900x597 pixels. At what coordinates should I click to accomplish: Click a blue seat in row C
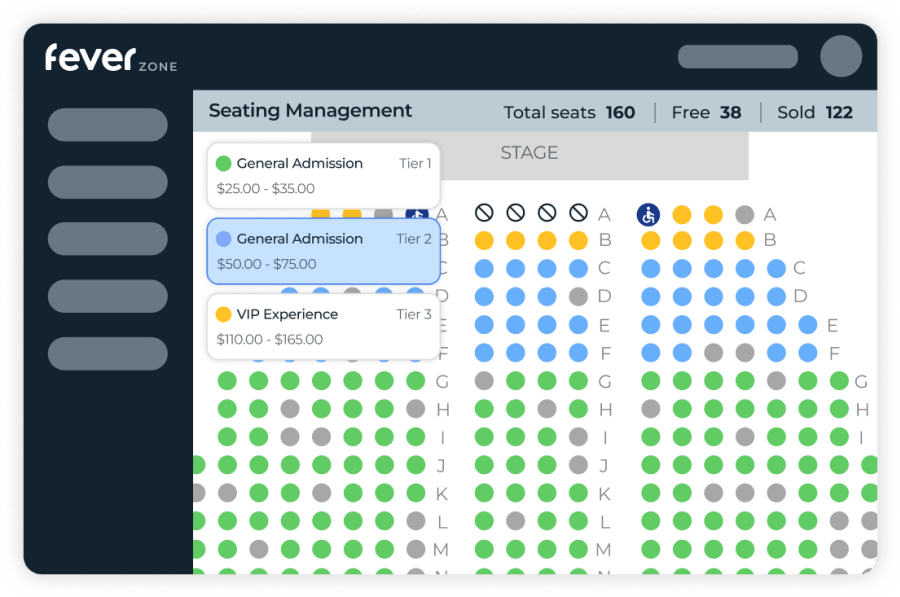point(516,268)
